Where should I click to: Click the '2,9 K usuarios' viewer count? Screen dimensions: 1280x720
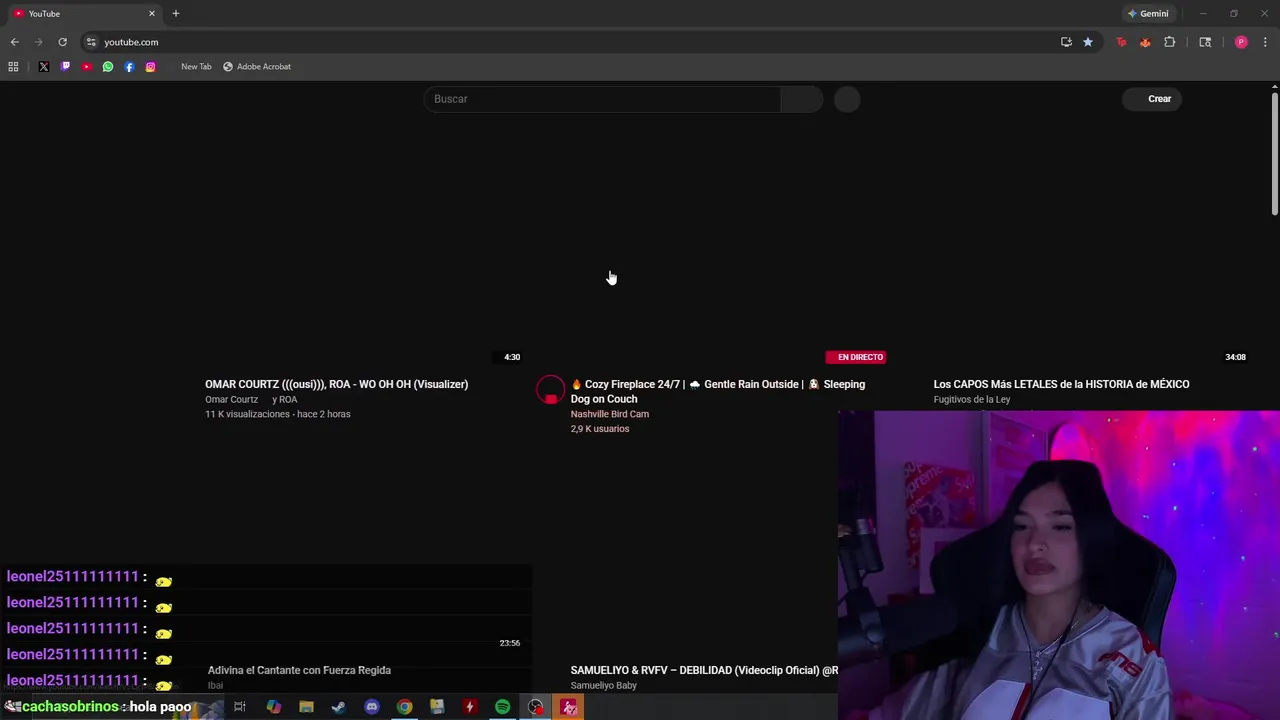tap(600, 429)
